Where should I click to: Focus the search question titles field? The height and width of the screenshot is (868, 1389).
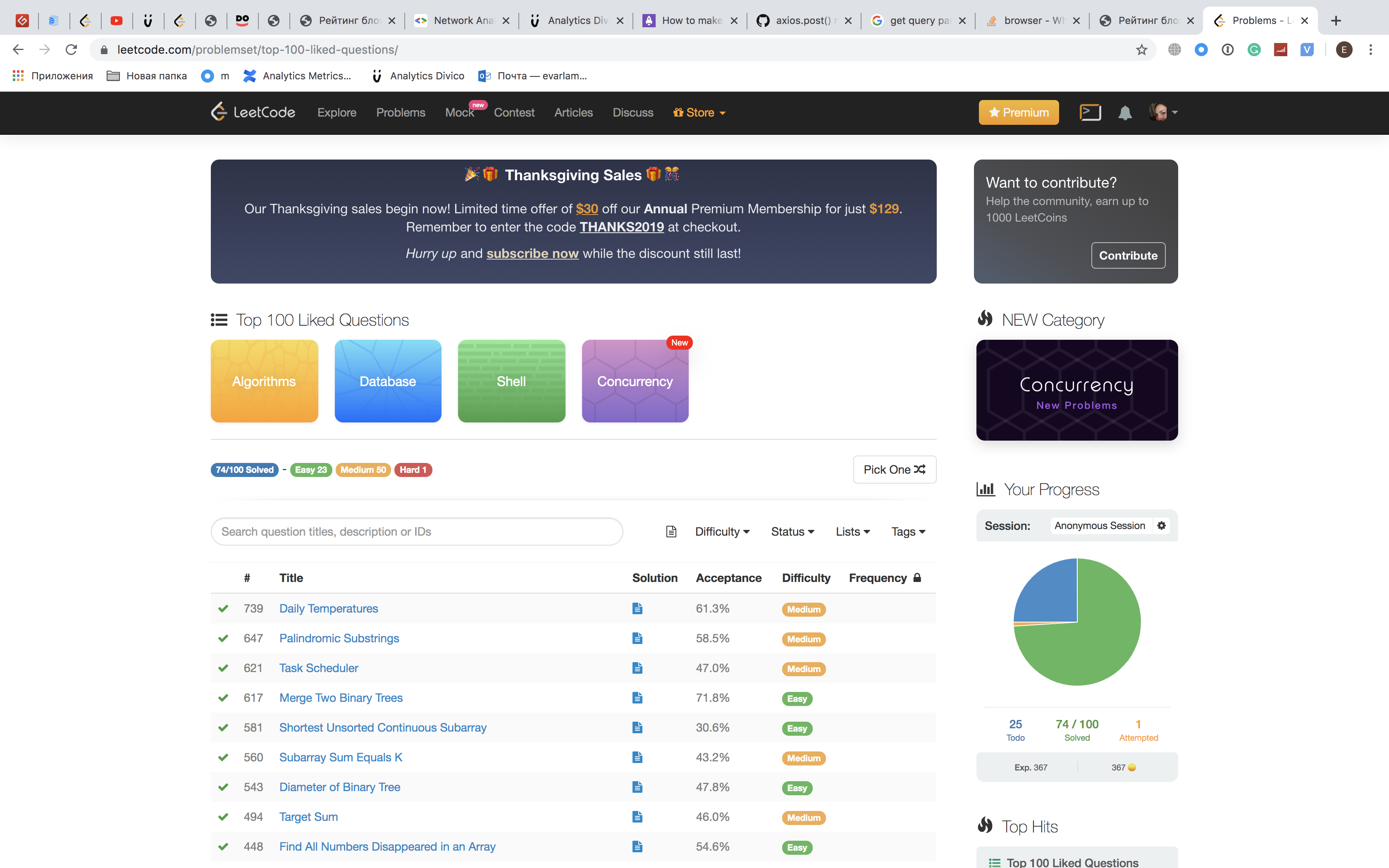pyautogui.click(x=417, y=532)
